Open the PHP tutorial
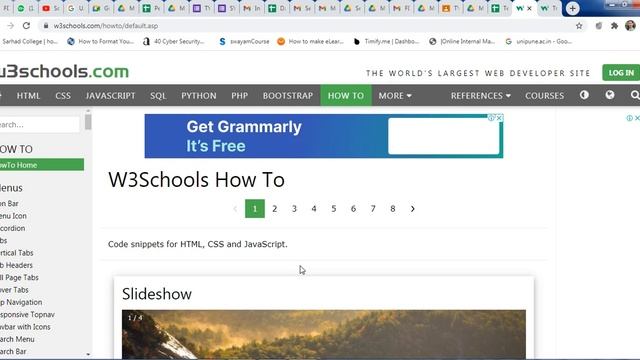 (x=239, y=96)
